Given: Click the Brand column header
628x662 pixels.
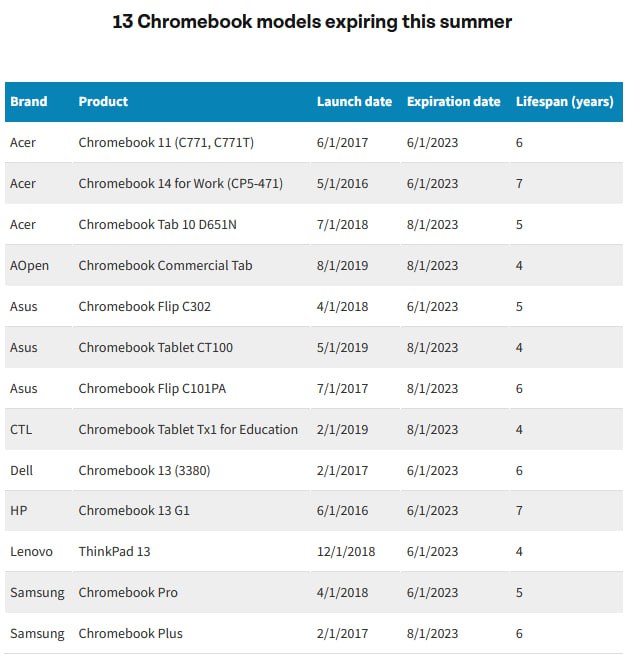Looking at the screenshot, I should (x=29, y=101).
